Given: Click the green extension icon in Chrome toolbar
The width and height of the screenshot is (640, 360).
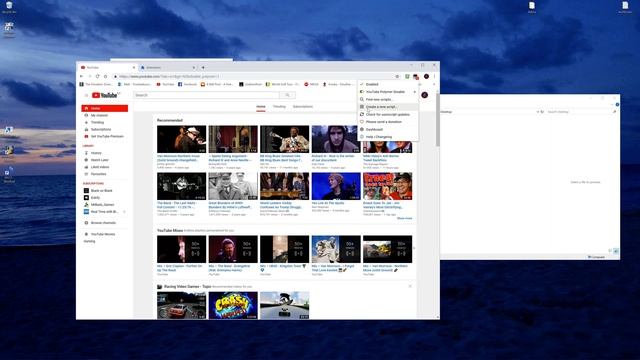Looking at the screenshot, I should (407, 76).
